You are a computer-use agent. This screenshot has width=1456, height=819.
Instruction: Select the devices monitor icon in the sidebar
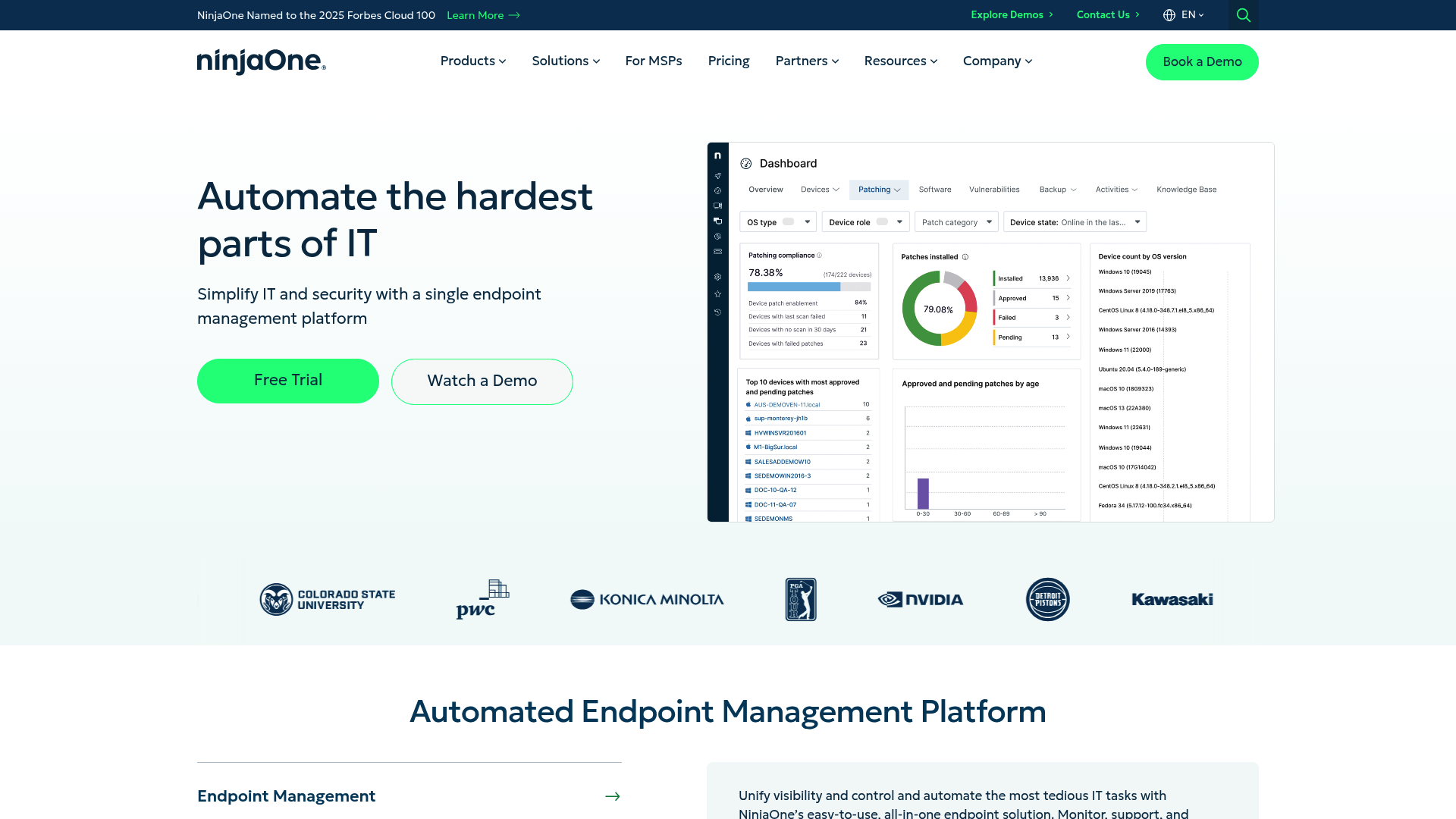point(717,205)
